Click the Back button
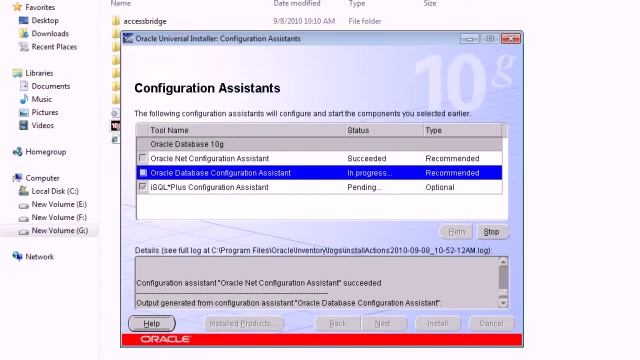Screen dimensions: 640x360 338,324
